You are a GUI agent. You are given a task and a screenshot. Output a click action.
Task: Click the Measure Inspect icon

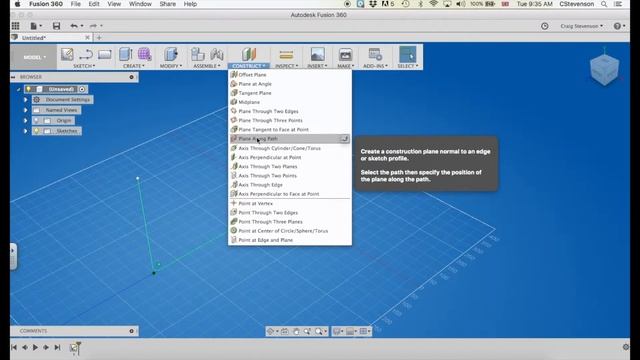pos(286,54)
